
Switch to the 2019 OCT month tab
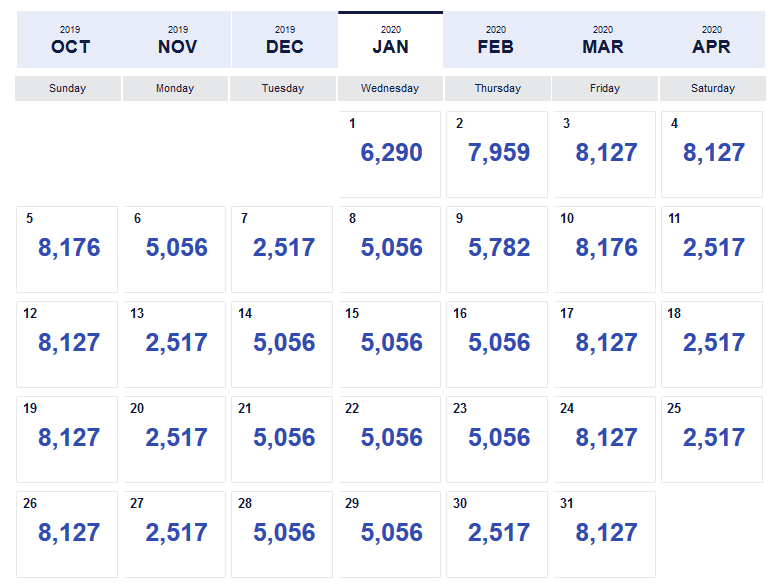pos(70,40)
